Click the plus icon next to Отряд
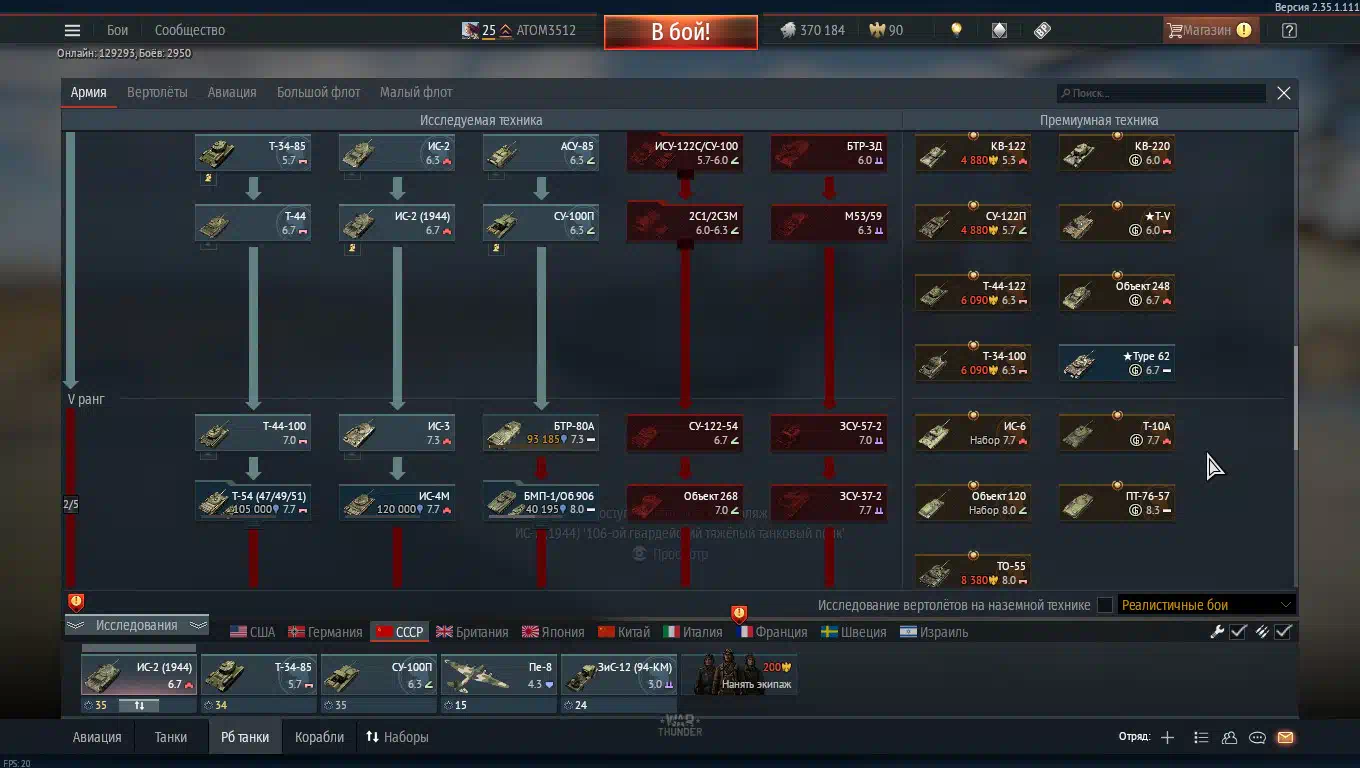 pos(1167,737)
